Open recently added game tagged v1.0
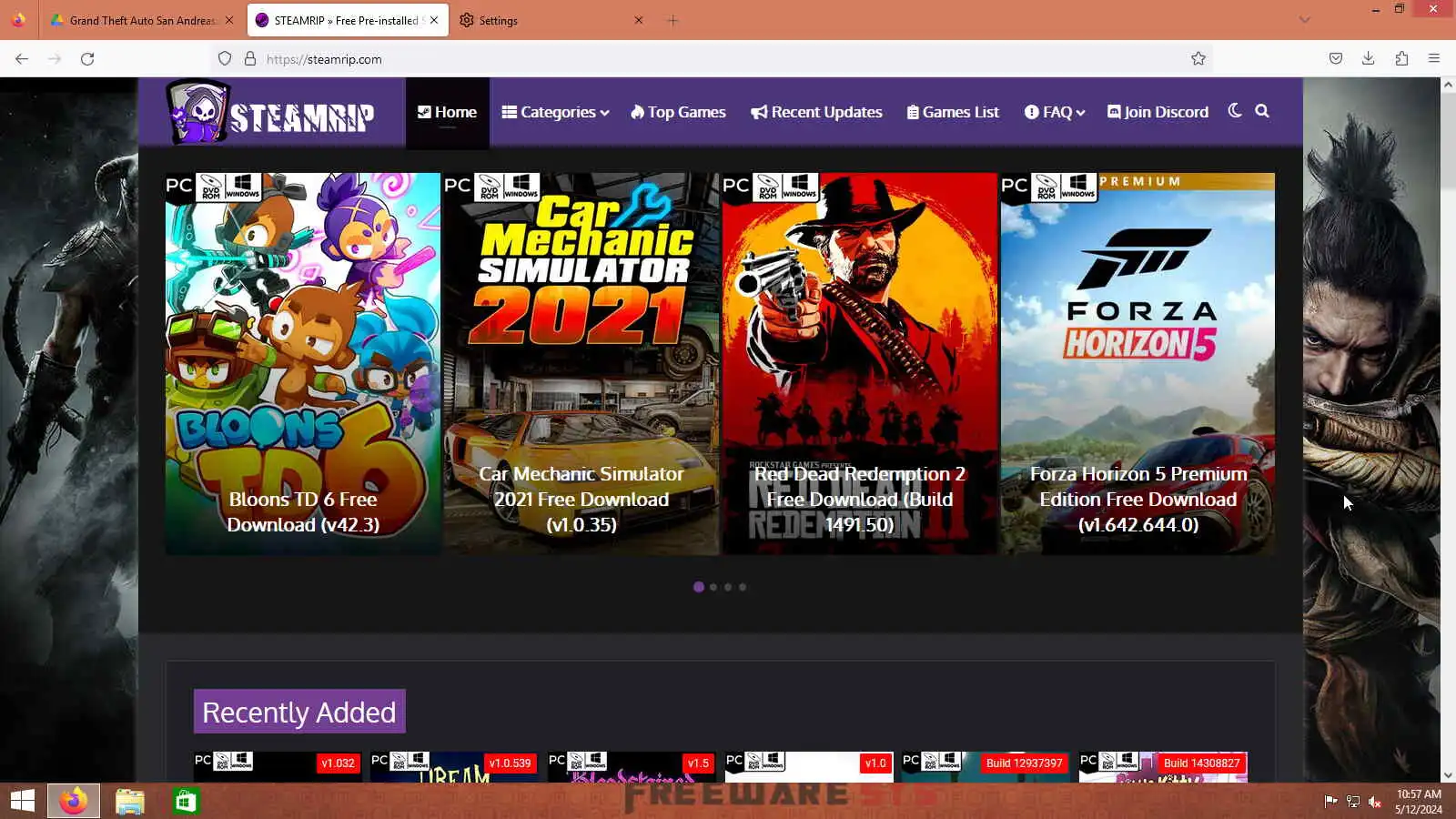 click(x=809, y=766)
